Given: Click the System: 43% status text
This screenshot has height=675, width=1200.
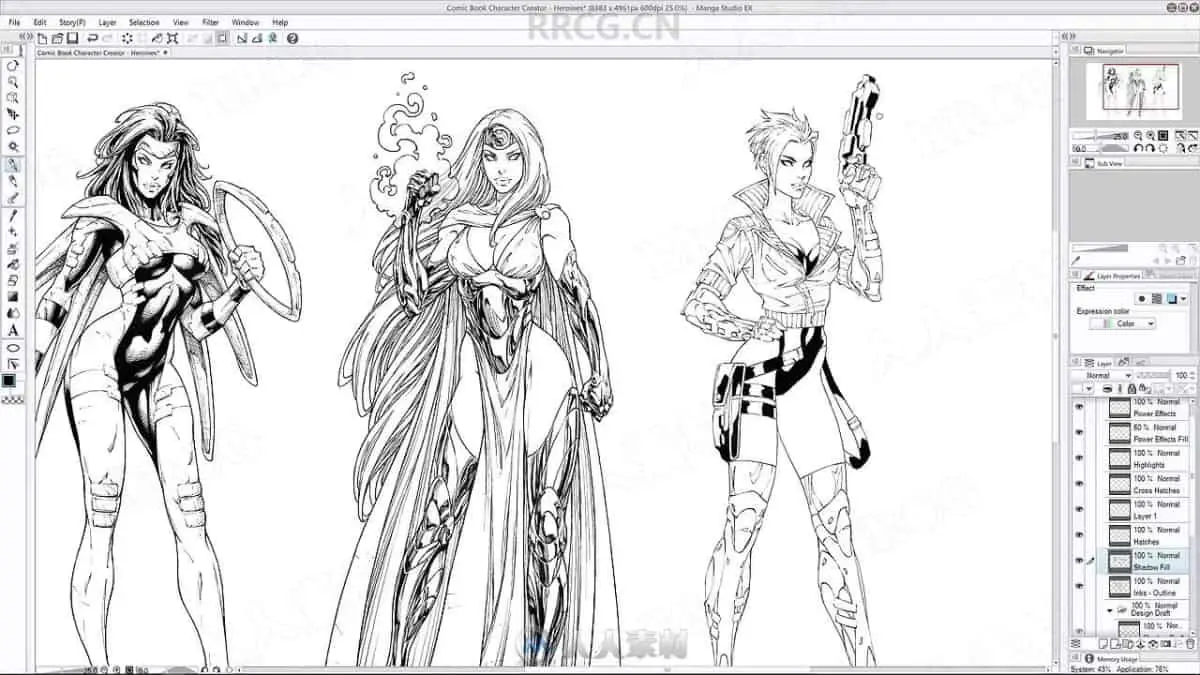Looking at the screenshot, I should (1091, 669).
